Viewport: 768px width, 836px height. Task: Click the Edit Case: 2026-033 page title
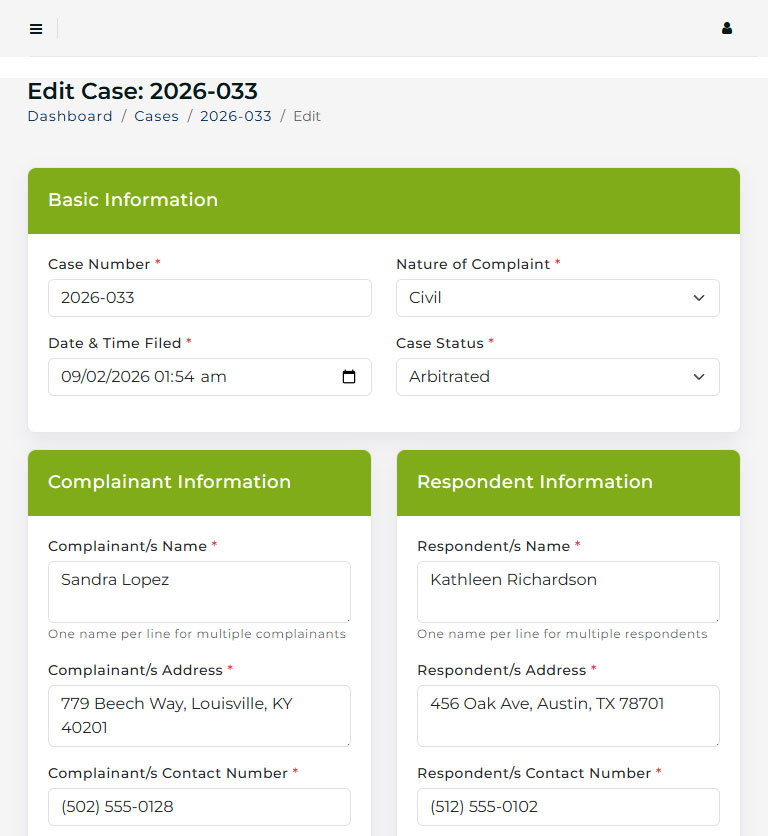[x=142, y=92]
